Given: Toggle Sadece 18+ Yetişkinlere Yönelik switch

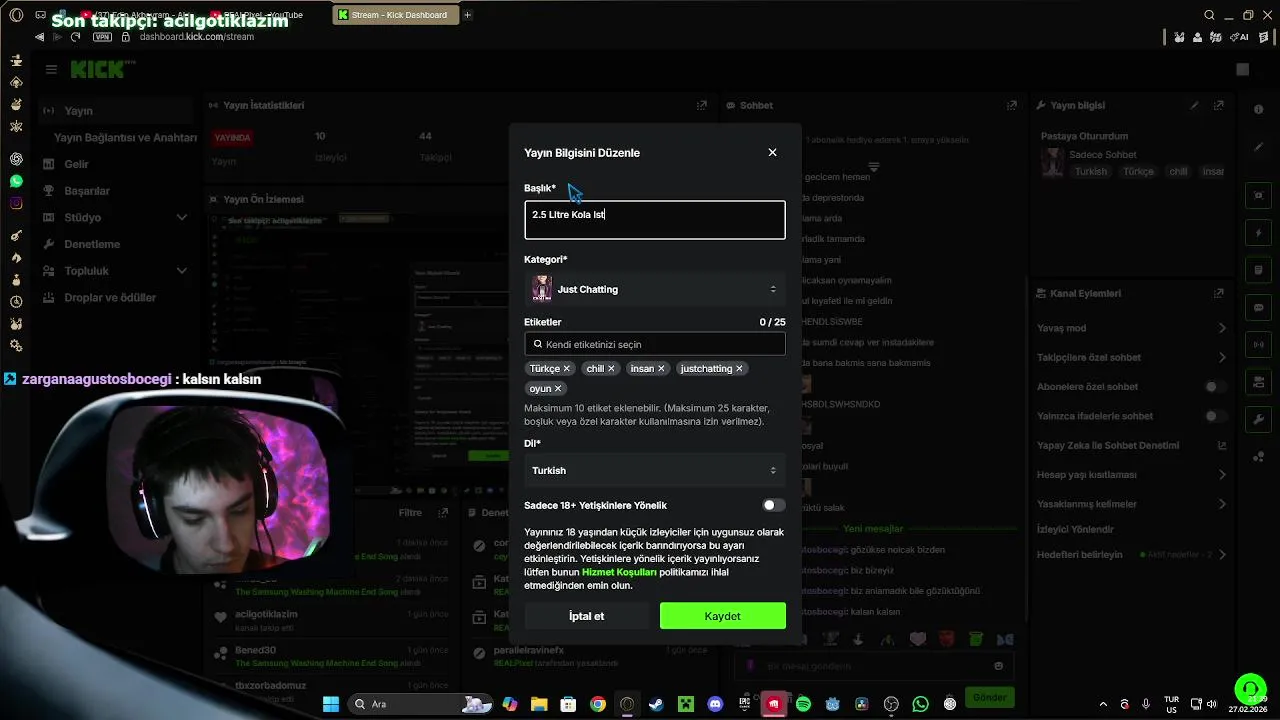Looking at the screenshot, I should [773, 505].
